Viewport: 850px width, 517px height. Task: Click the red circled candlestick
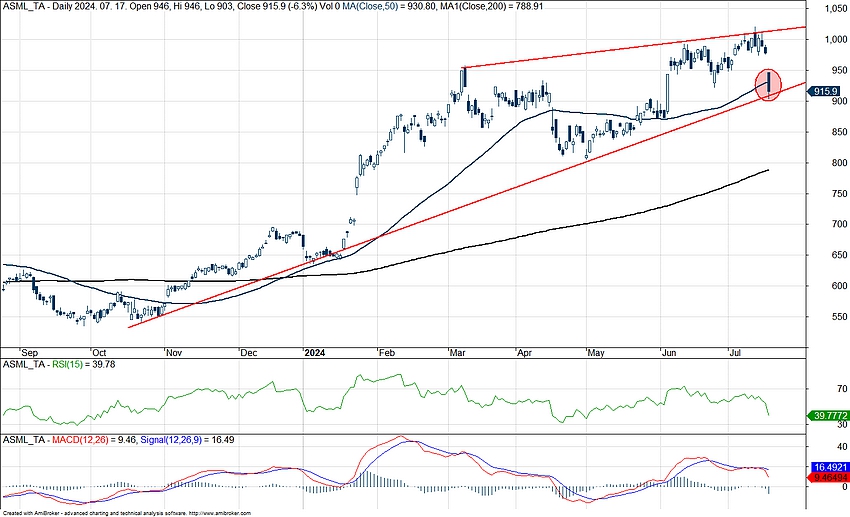(x=769, y=85)
